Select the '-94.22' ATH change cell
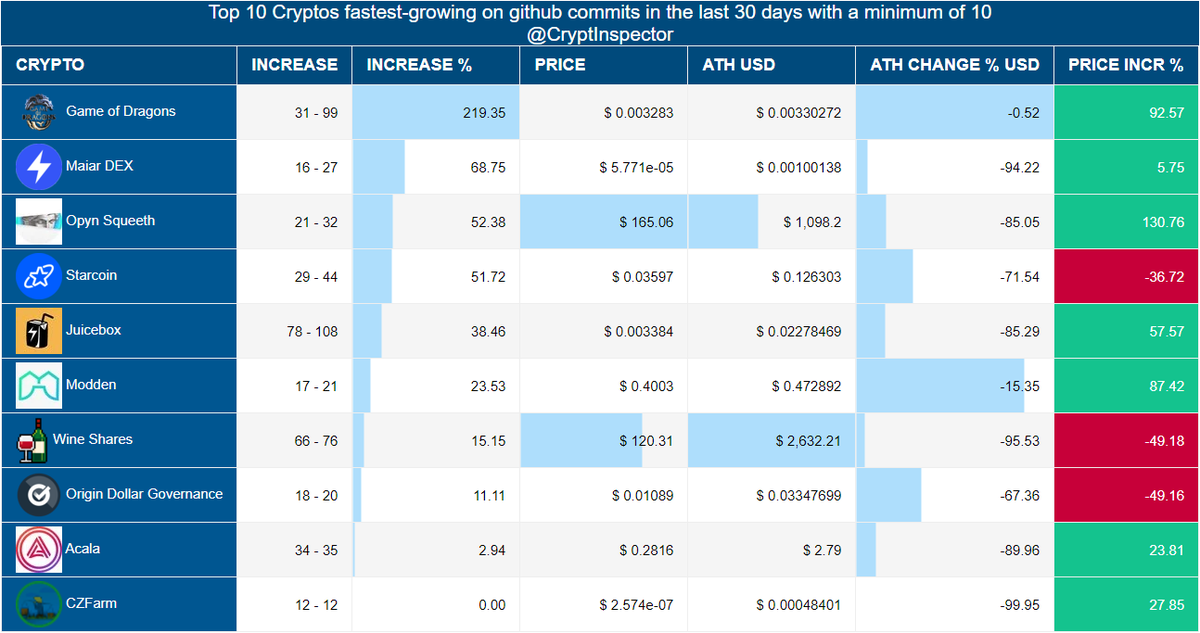Image resolution: width=1200 pixels, height=633 pixels. [x=955, y=167]
